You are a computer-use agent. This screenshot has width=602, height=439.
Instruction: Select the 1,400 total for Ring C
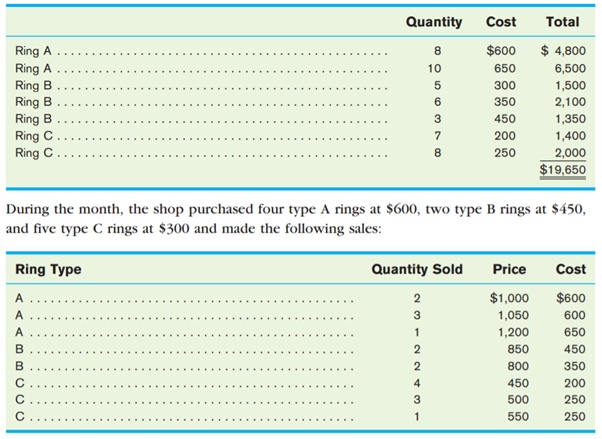[569, 136]
